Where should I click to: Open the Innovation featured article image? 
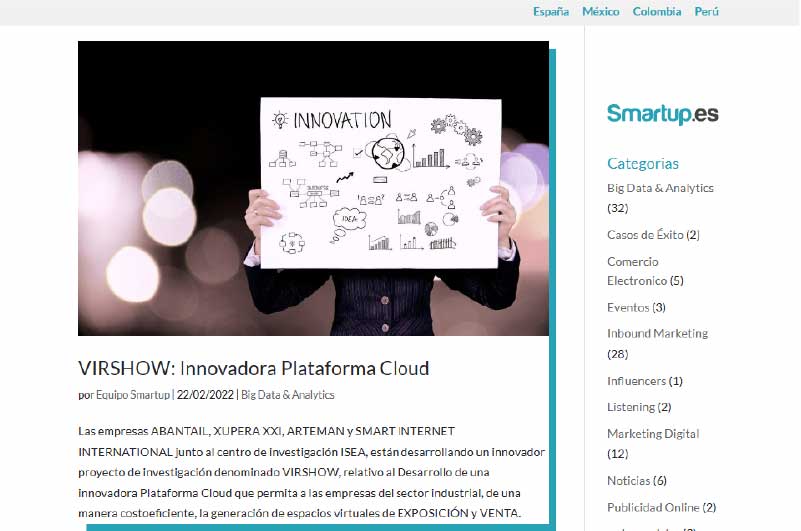(313, 188)
